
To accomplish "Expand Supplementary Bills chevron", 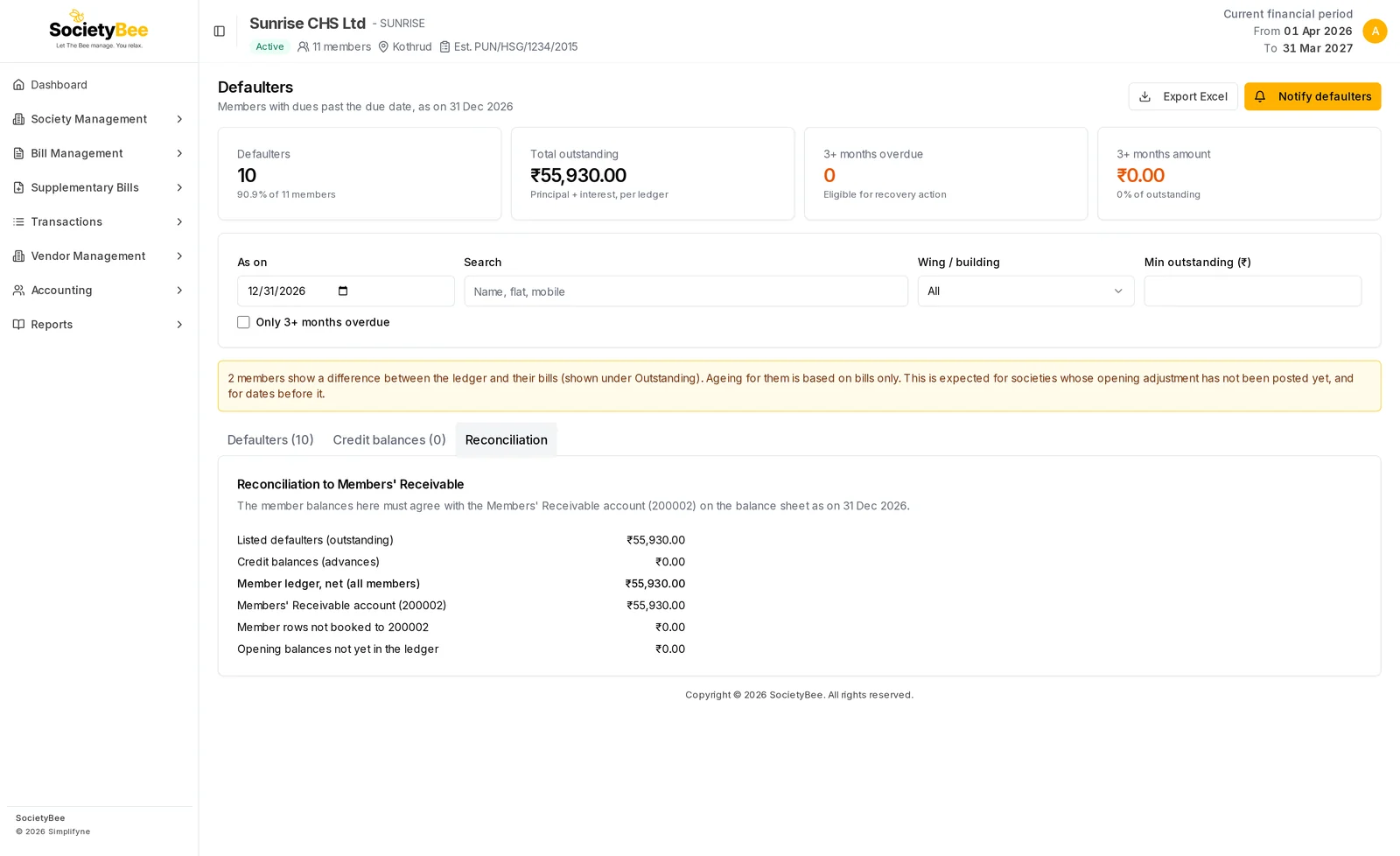I will click(x=179, y=187).
